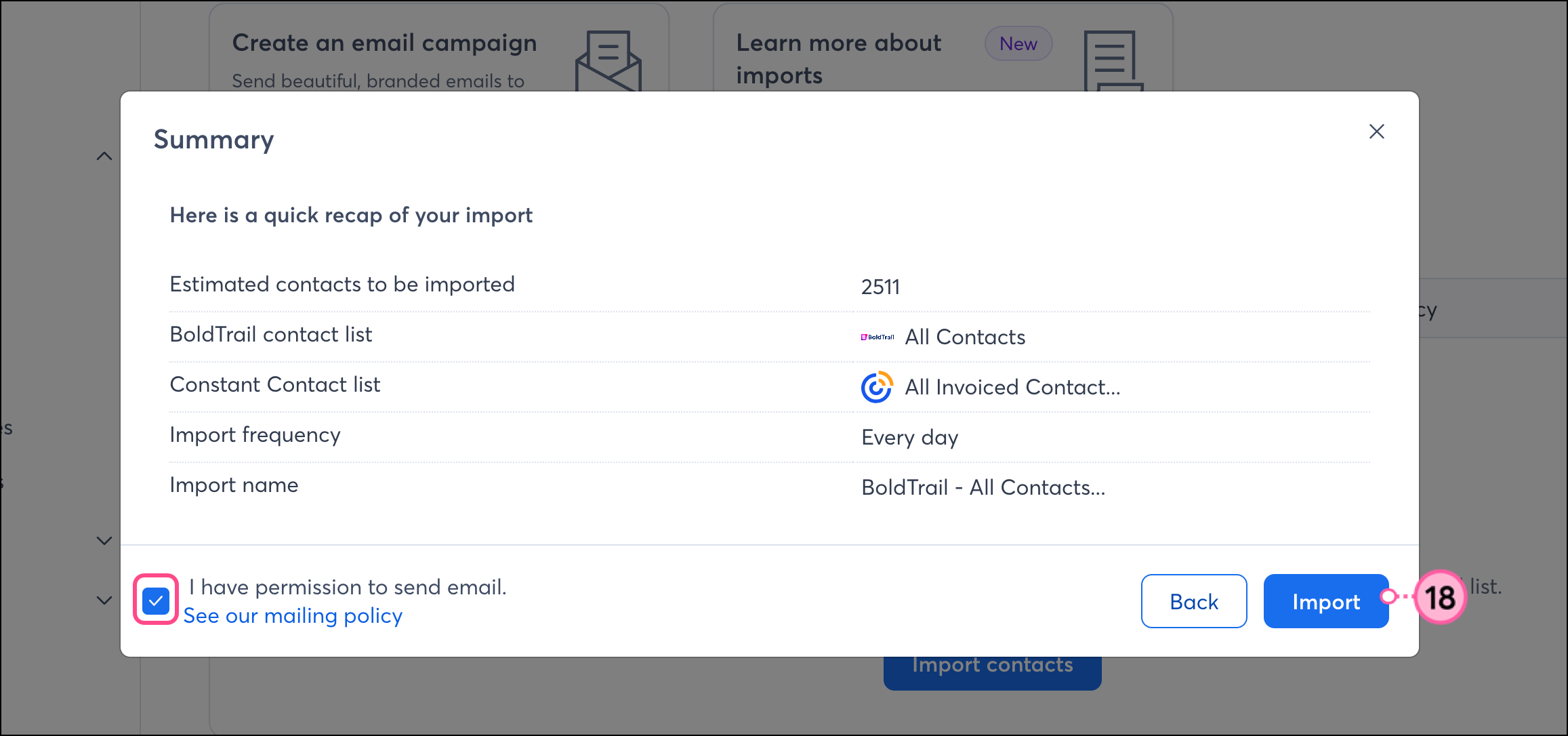
Task: Expand the lowest down-chevron sidebar section
Action: (x=104, y=600)
